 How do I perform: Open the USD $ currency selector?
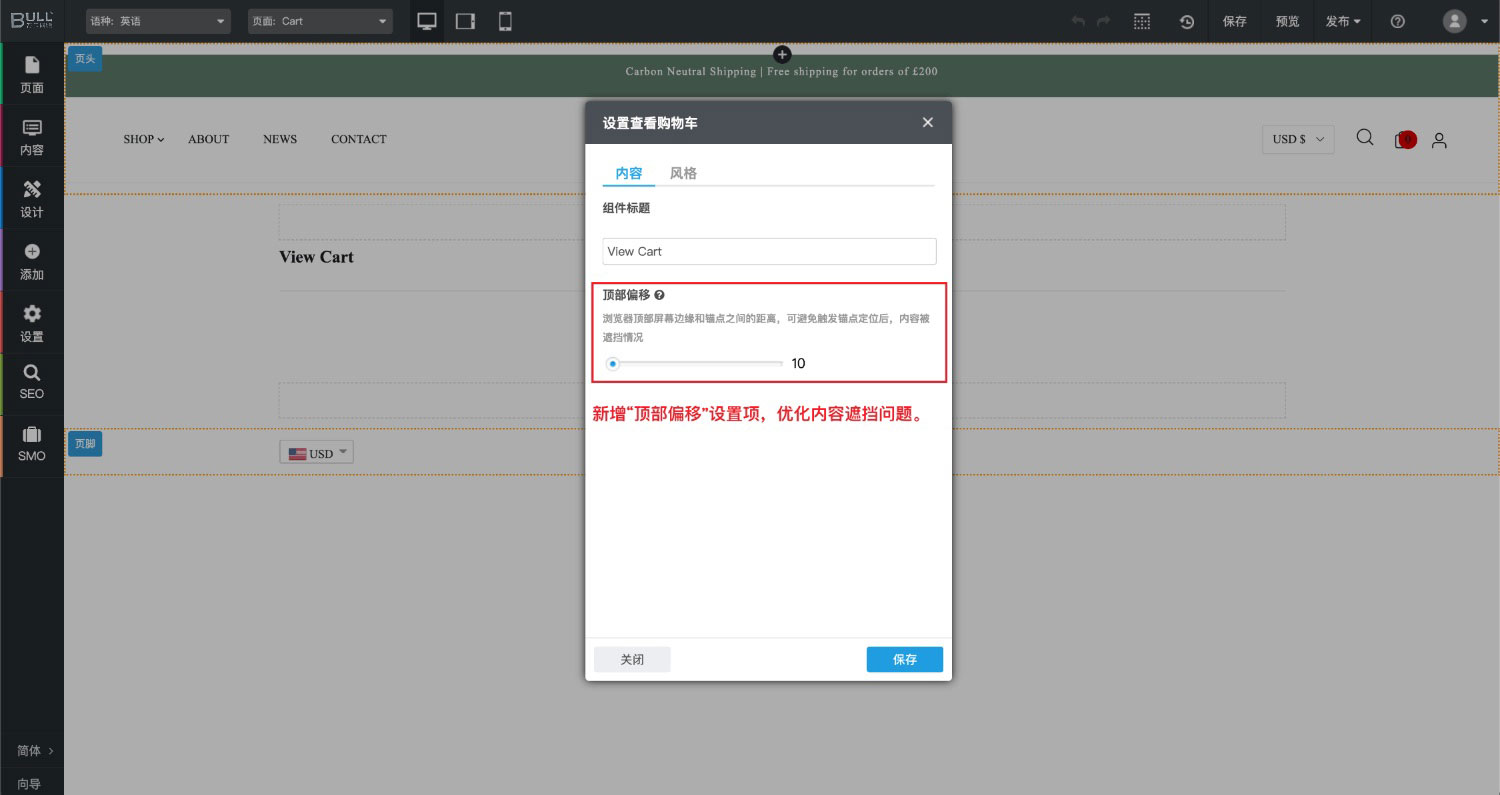(1297, 139)
